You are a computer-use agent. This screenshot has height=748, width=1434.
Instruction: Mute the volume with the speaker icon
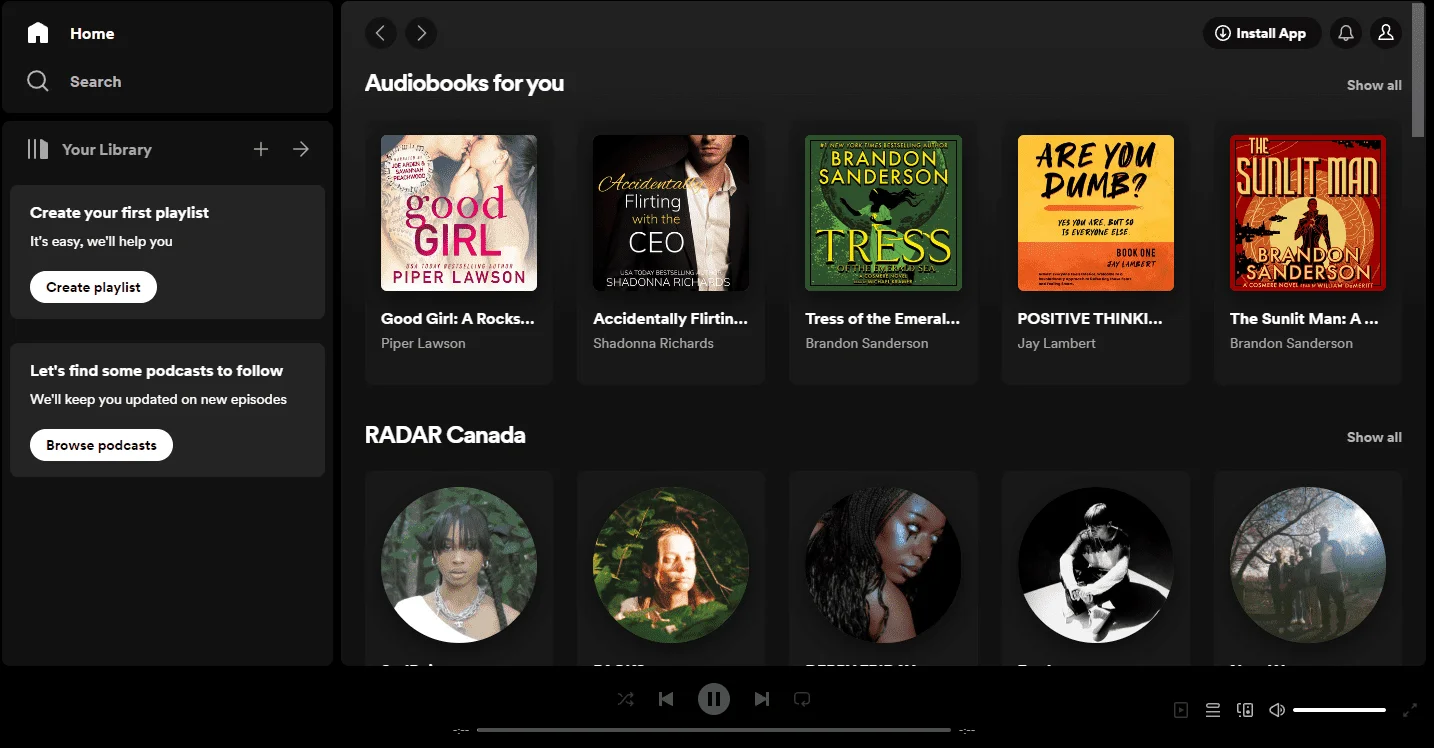pyautogui.click(x=1277, y=710)
